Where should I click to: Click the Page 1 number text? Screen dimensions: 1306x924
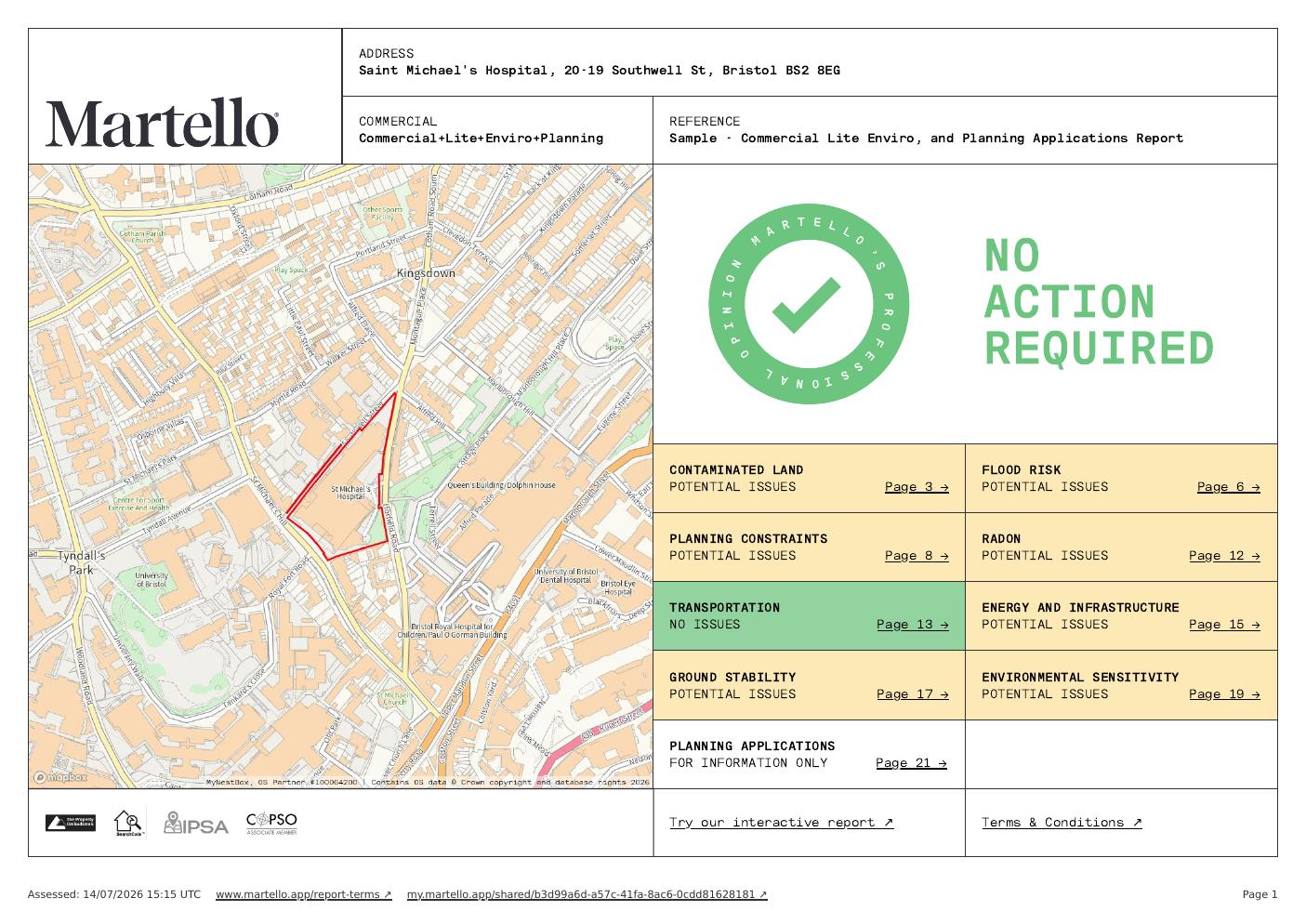(1260, 894)
